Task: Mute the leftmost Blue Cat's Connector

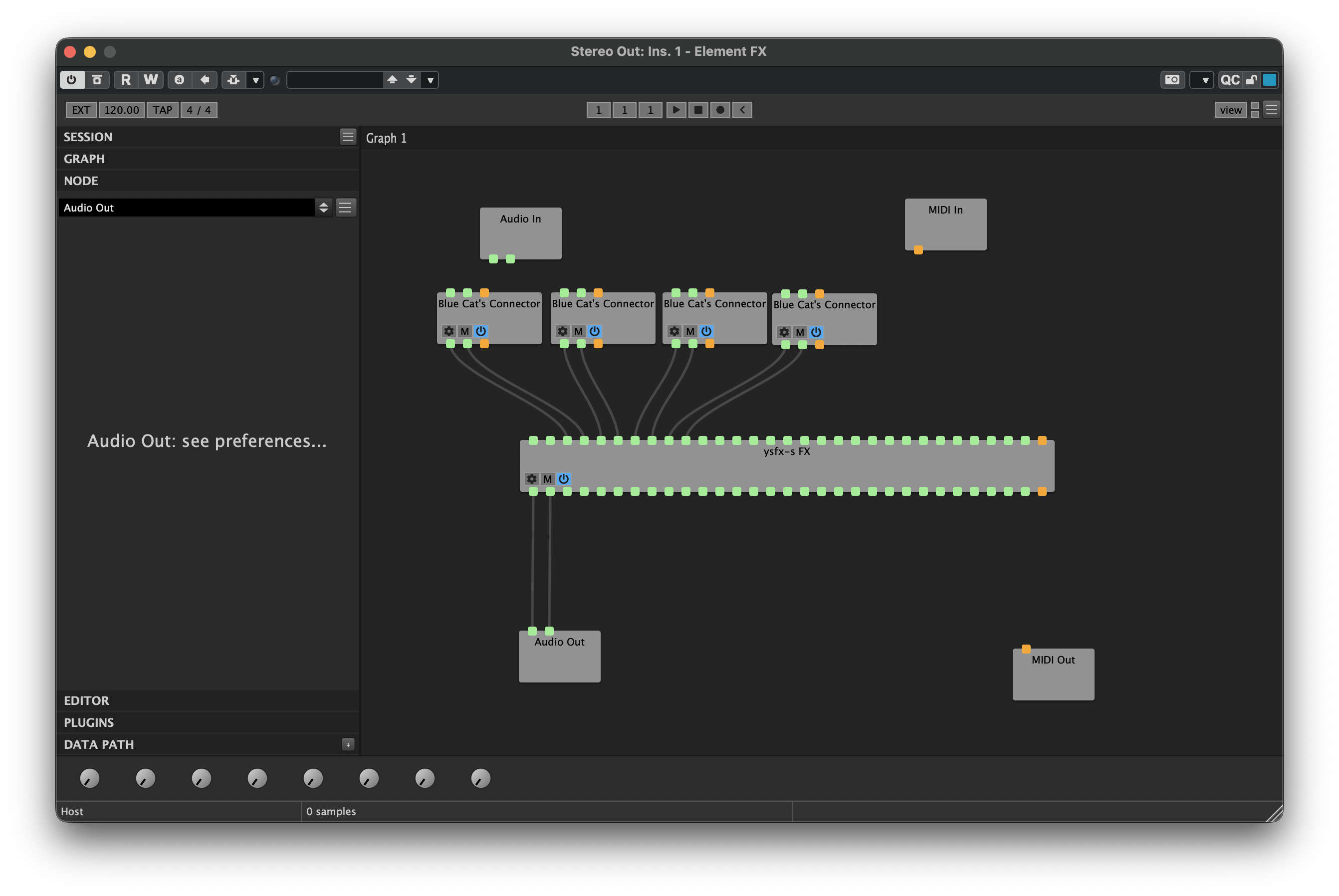Action: [464, 331]
